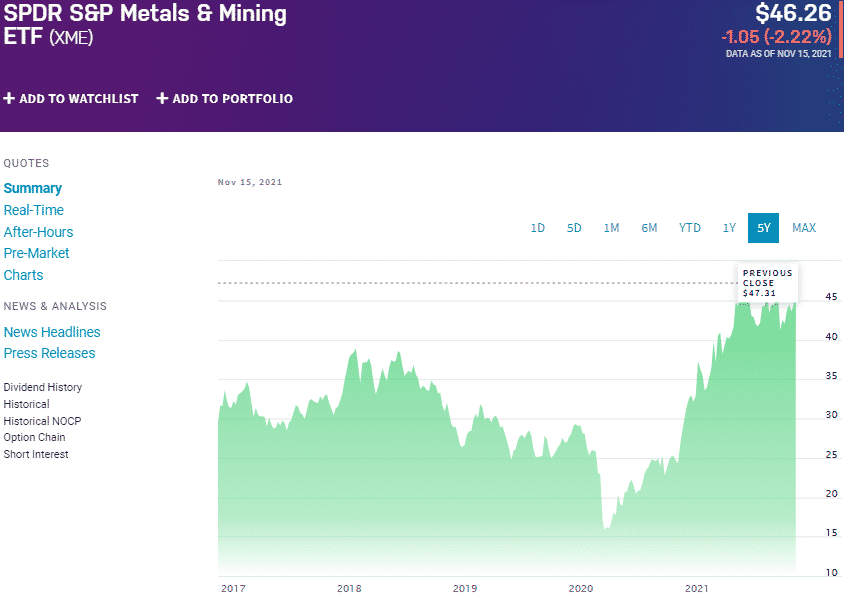Open the Charts section
Viewport: 844px width, 597px height.
(x=23, y=275)
